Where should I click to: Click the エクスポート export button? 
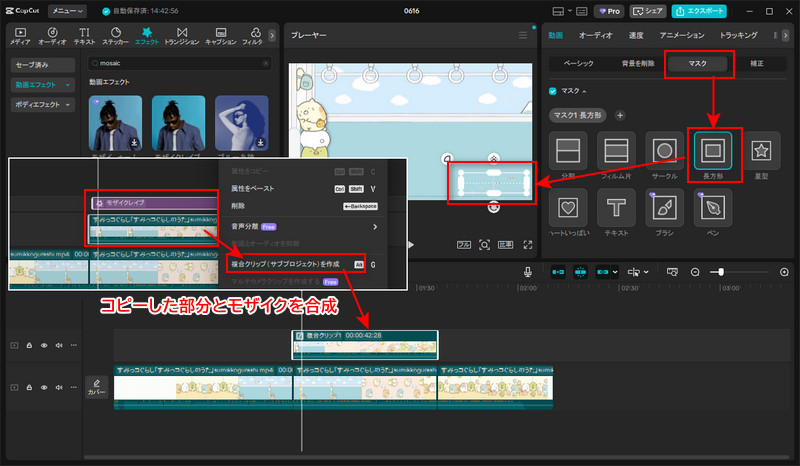(699, 11)
